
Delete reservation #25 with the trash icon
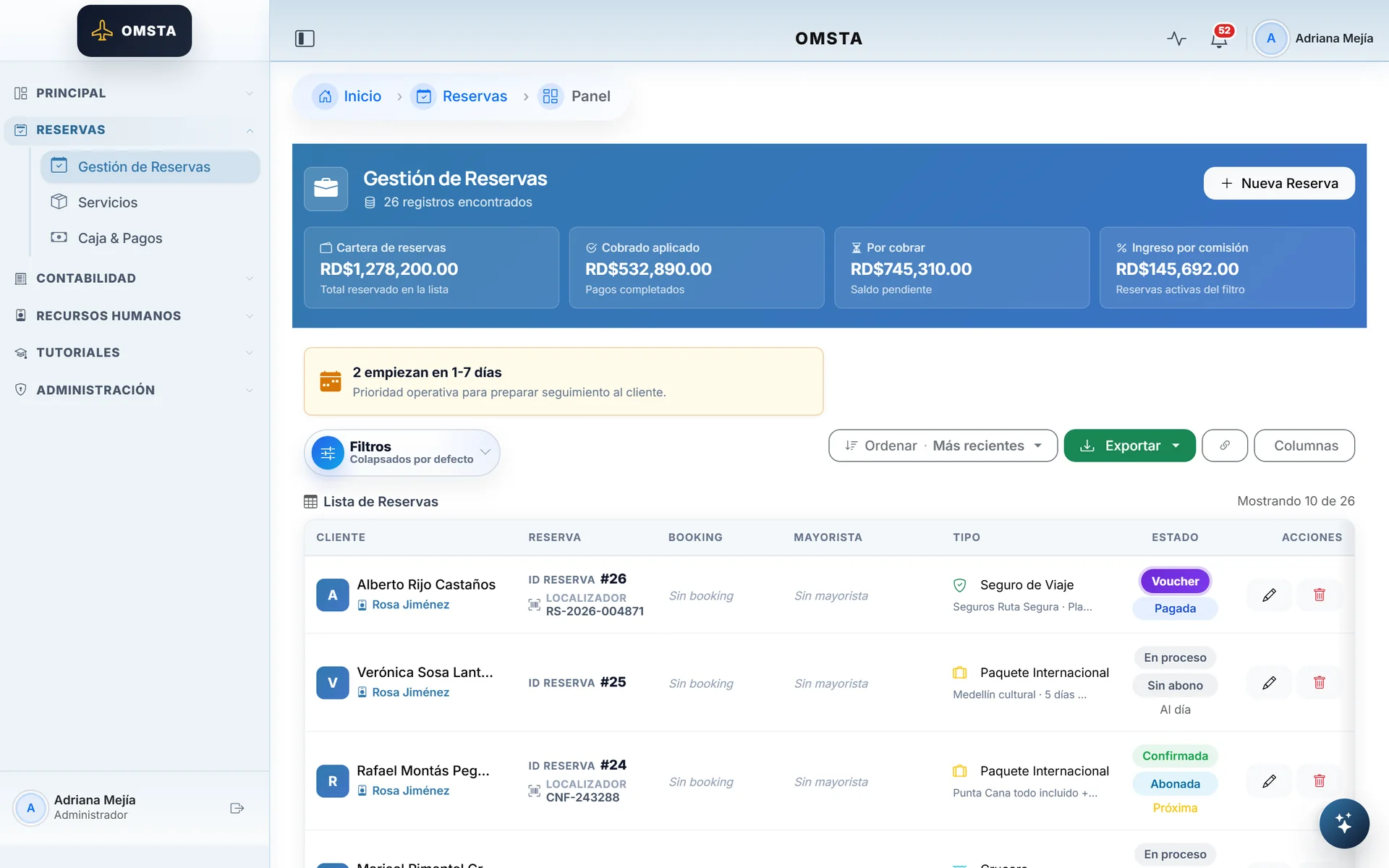click(x=1319, y=682)
